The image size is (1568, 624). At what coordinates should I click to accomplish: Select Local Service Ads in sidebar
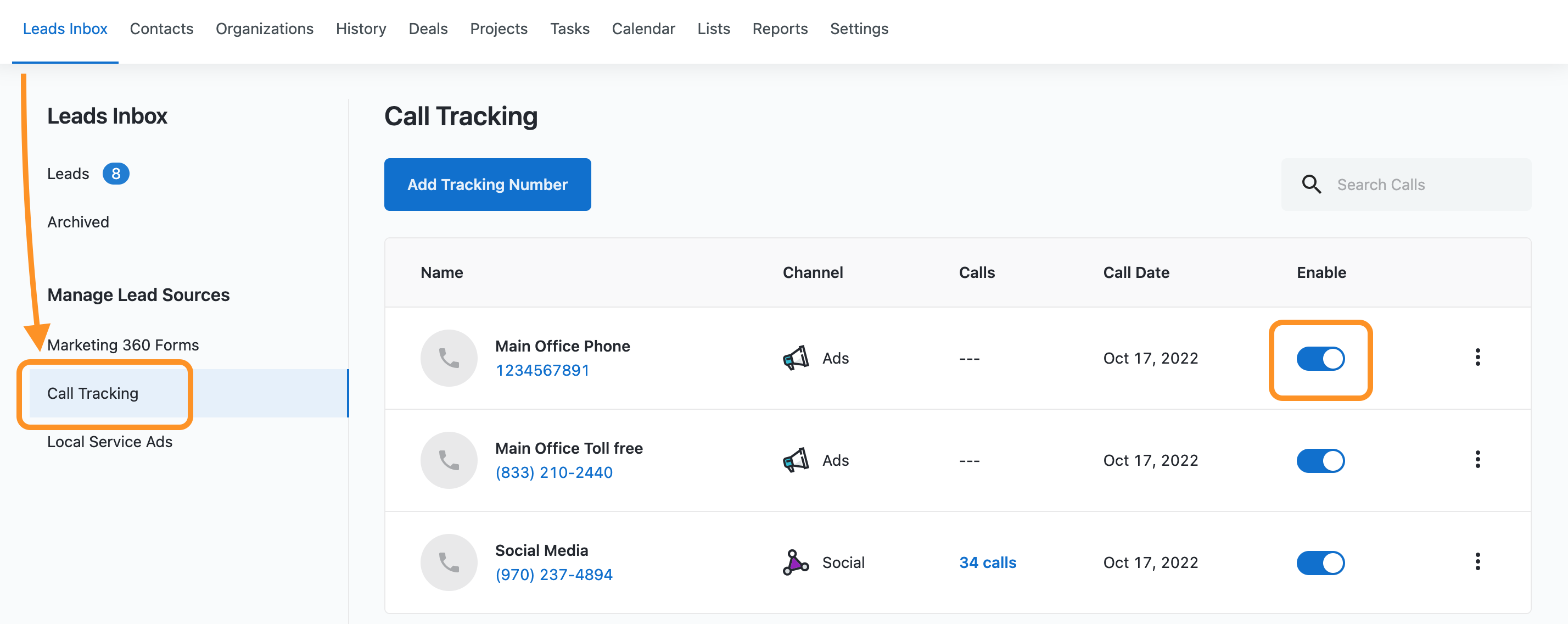pos(110,442)
